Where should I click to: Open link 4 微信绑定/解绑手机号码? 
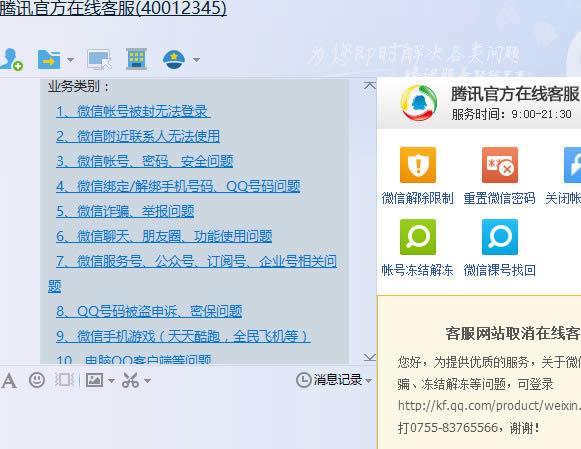[178, 186]
